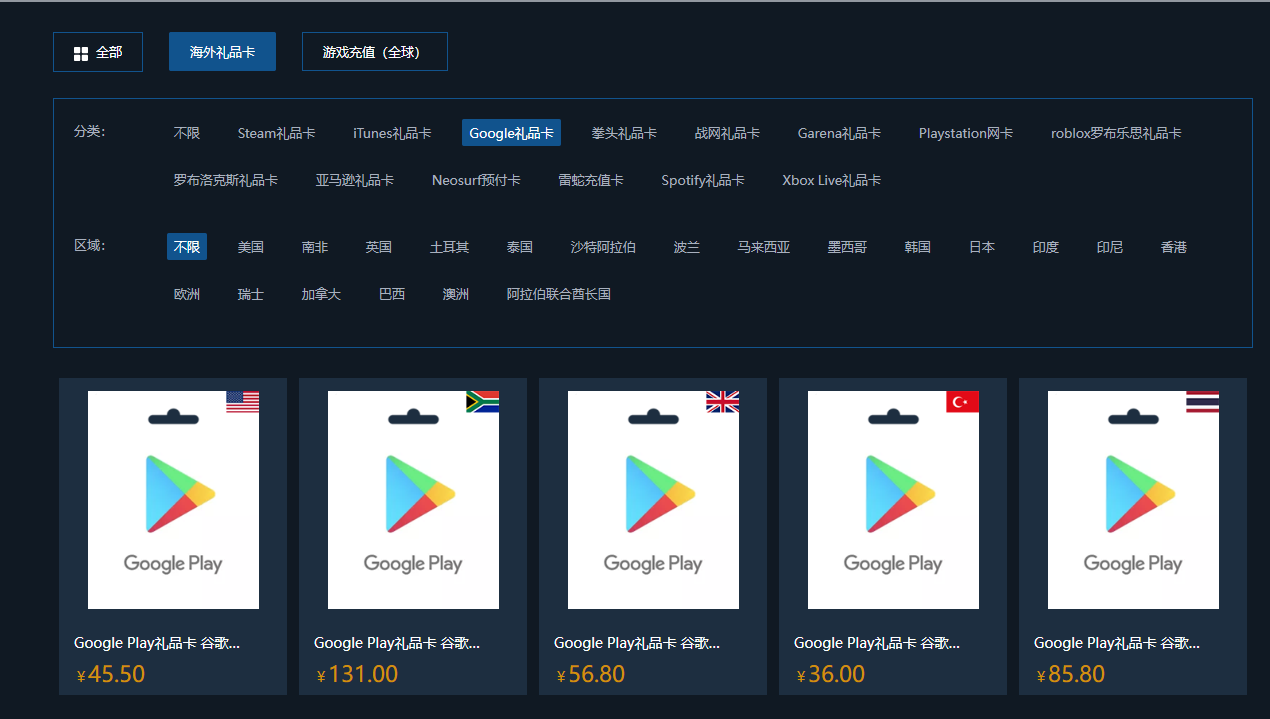Select 罗布洛克斯礼品卡 category

click(x=226, y=180)
